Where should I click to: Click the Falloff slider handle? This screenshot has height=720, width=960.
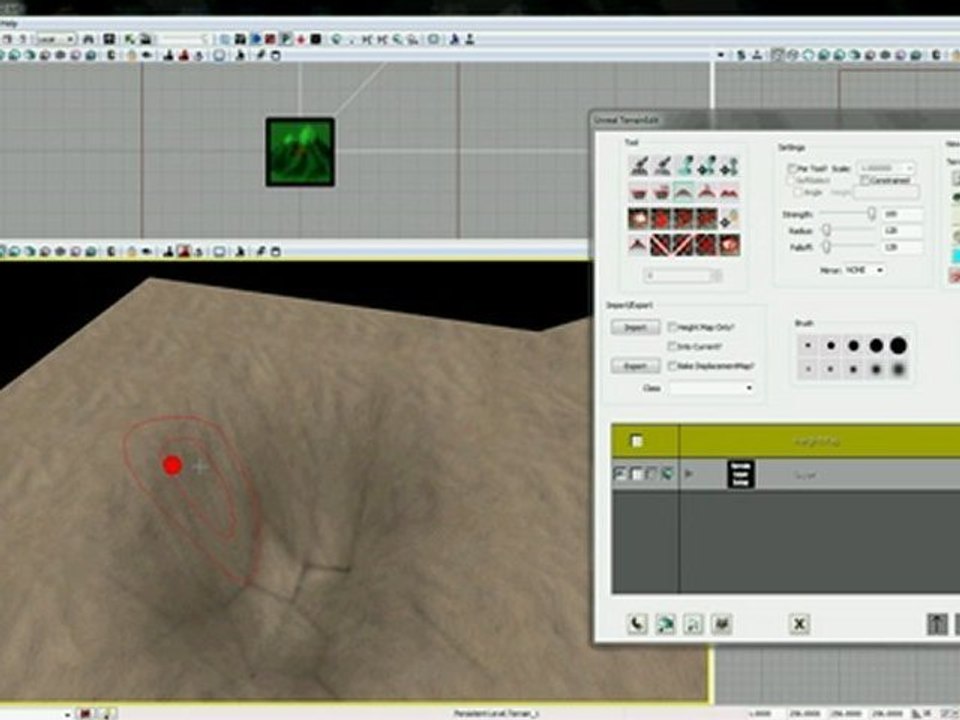pos(827,247)
